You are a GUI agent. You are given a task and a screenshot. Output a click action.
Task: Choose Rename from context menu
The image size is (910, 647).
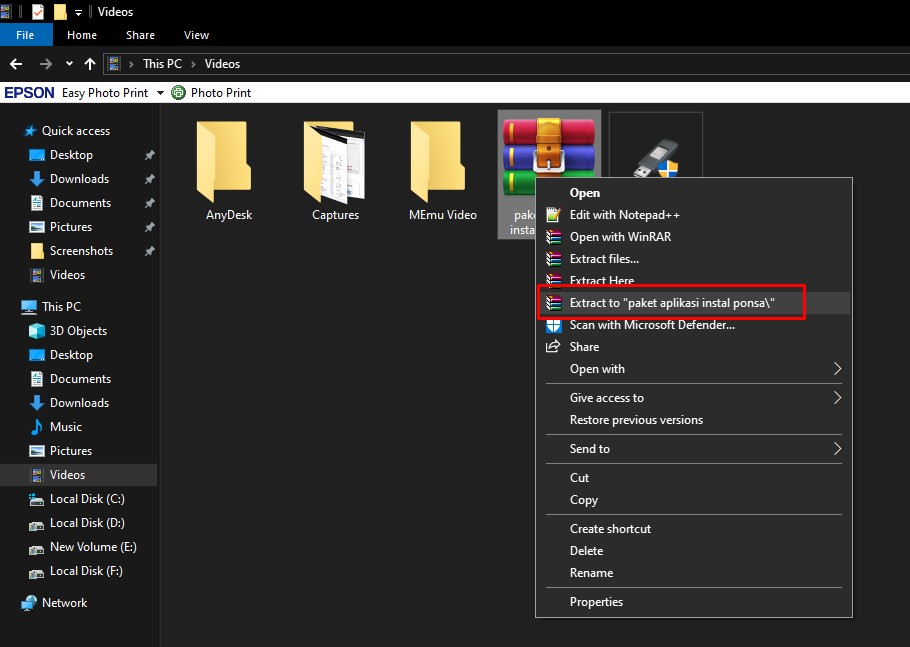coord(693,573)
